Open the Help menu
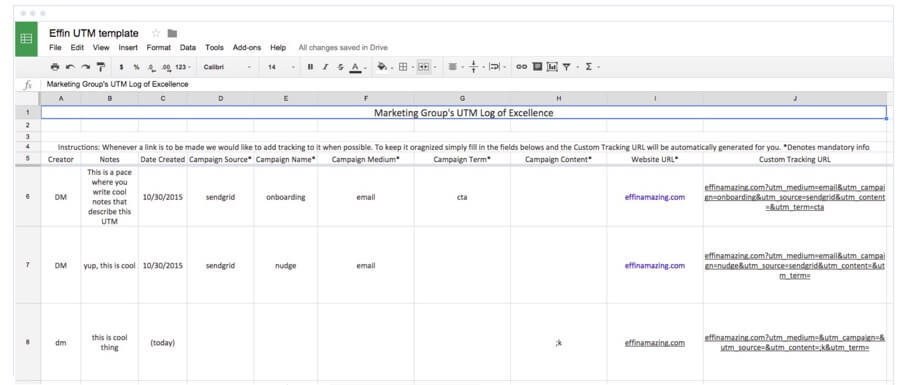The width and height of the screenshot is (901, 385). pos(278,48)
